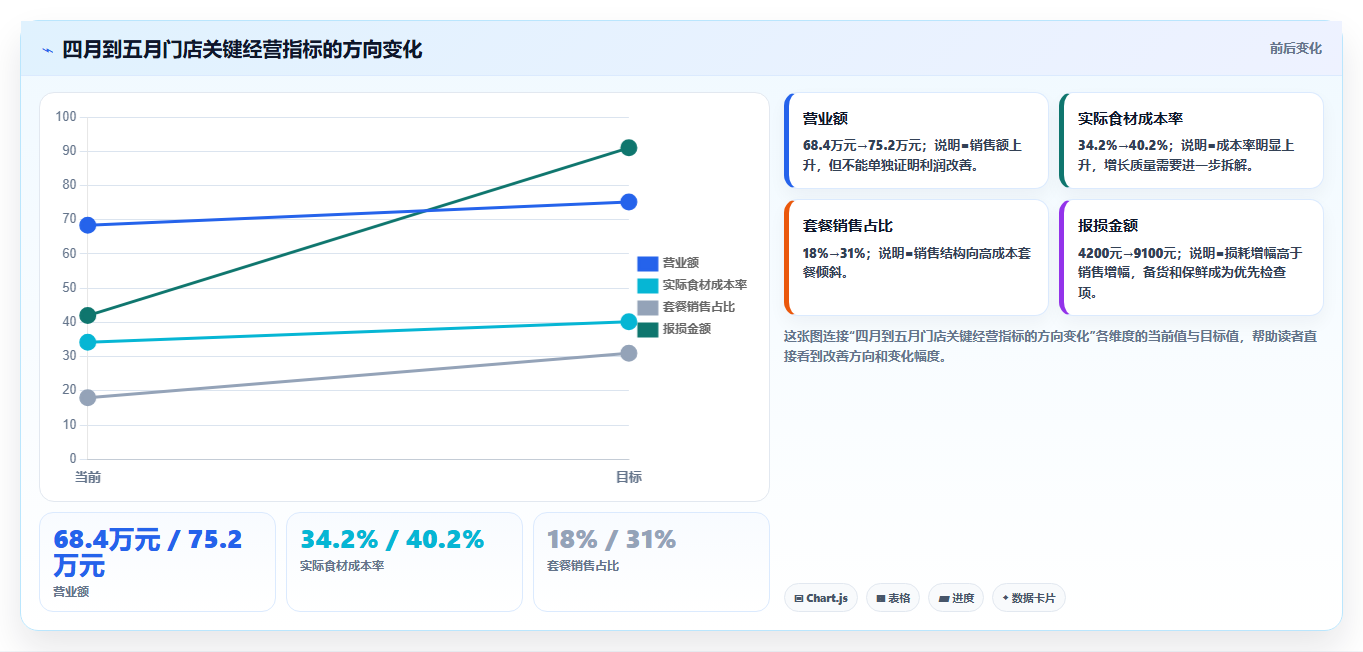Click 营业额 data point at 当前

(88, 225)
